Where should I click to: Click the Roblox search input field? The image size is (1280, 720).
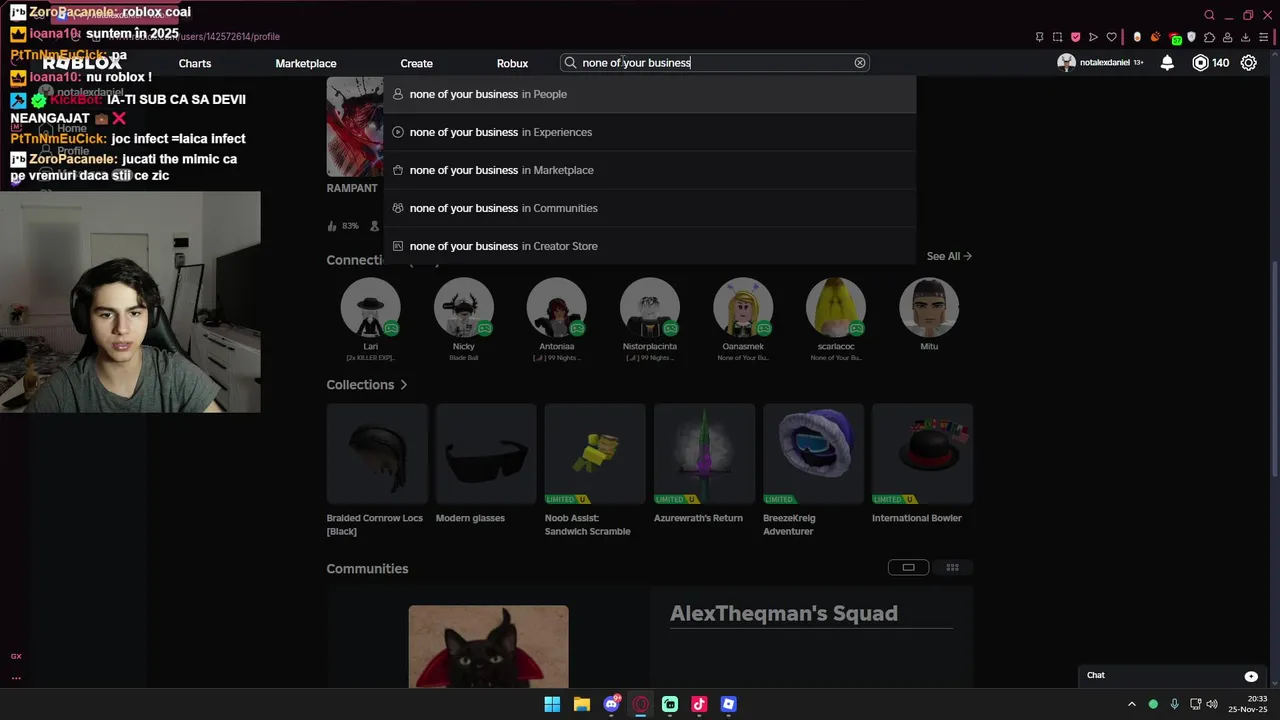point(715,62)
